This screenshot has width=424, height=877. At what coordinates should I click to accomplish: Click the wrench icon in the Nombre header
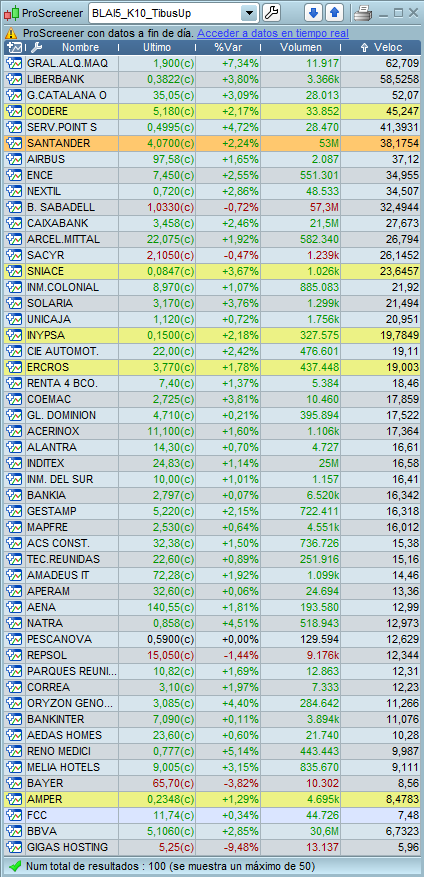pos(35,48)
